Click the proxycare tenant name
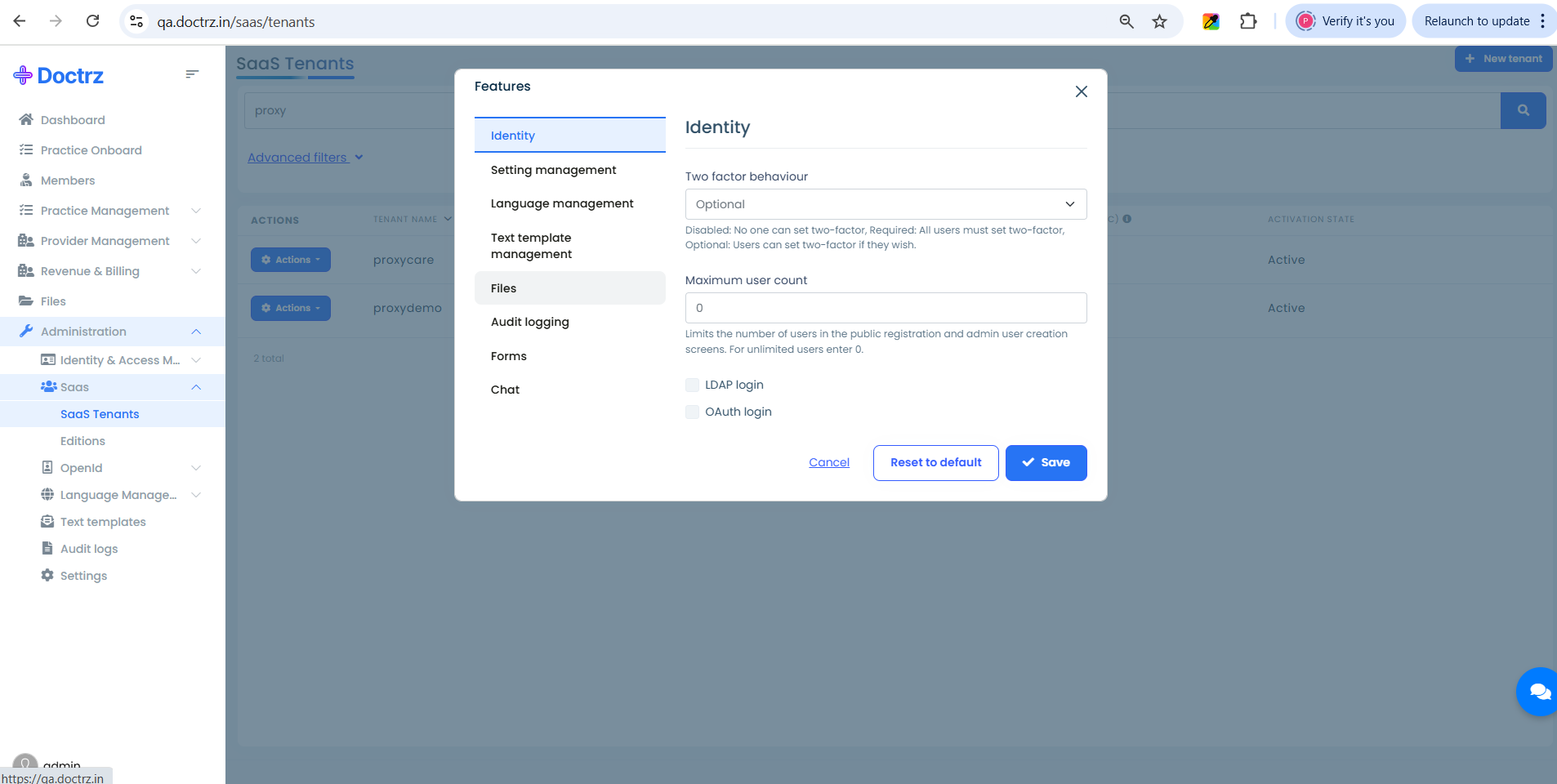 coord(404,260)
